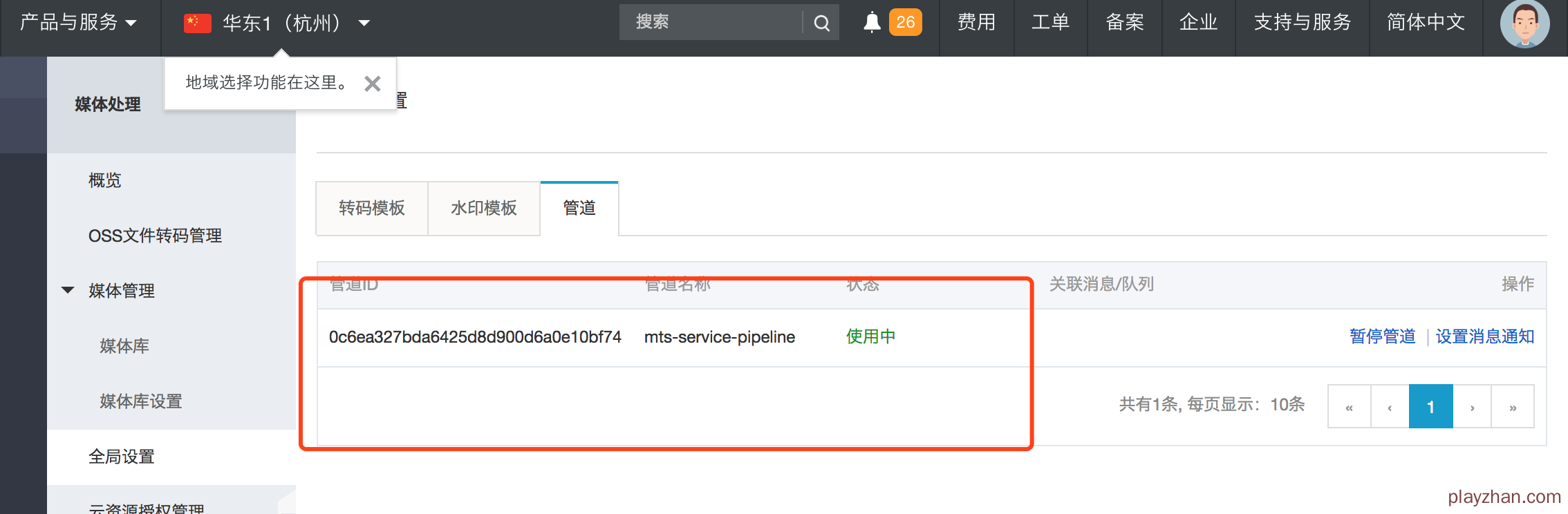Screen dimensions: 1568x514
Task: Open the 费用 menu in top bar
Action: tap(976, 22)
